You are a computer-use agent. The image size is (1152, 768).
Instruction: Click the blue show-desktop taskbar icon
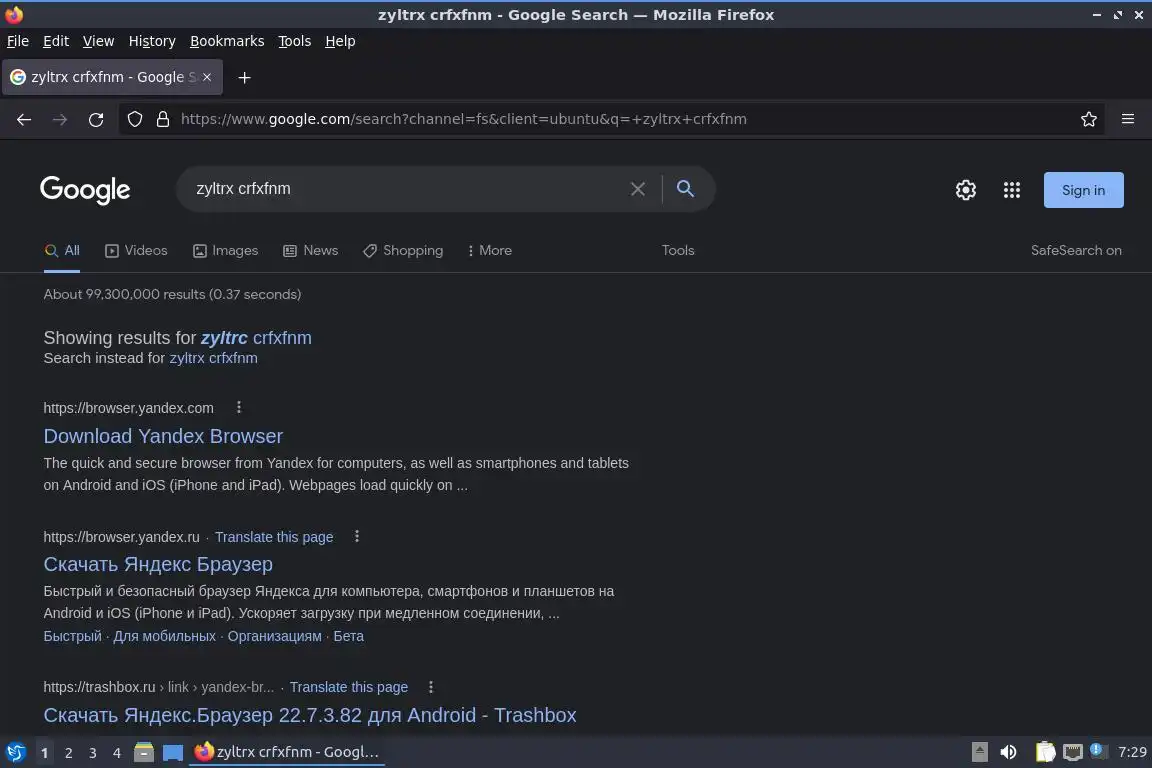pyautogui.click(x=173, y=753)
